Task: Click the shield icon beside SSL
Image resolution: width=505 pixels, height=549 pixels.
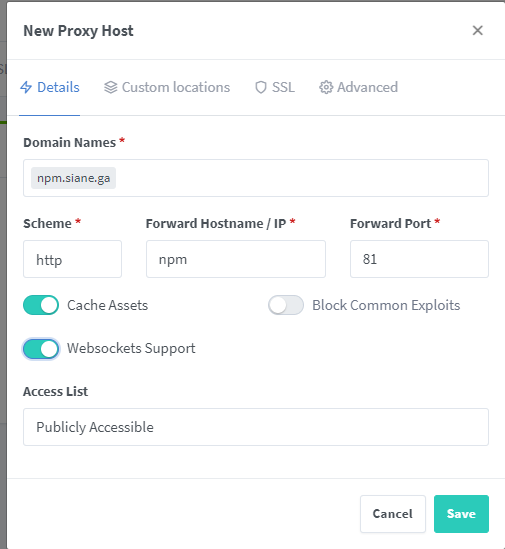Action: point(261,87)
